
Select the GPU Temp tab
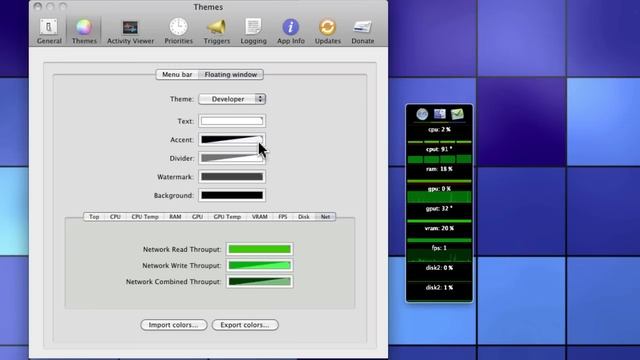[x=227, y=217]
